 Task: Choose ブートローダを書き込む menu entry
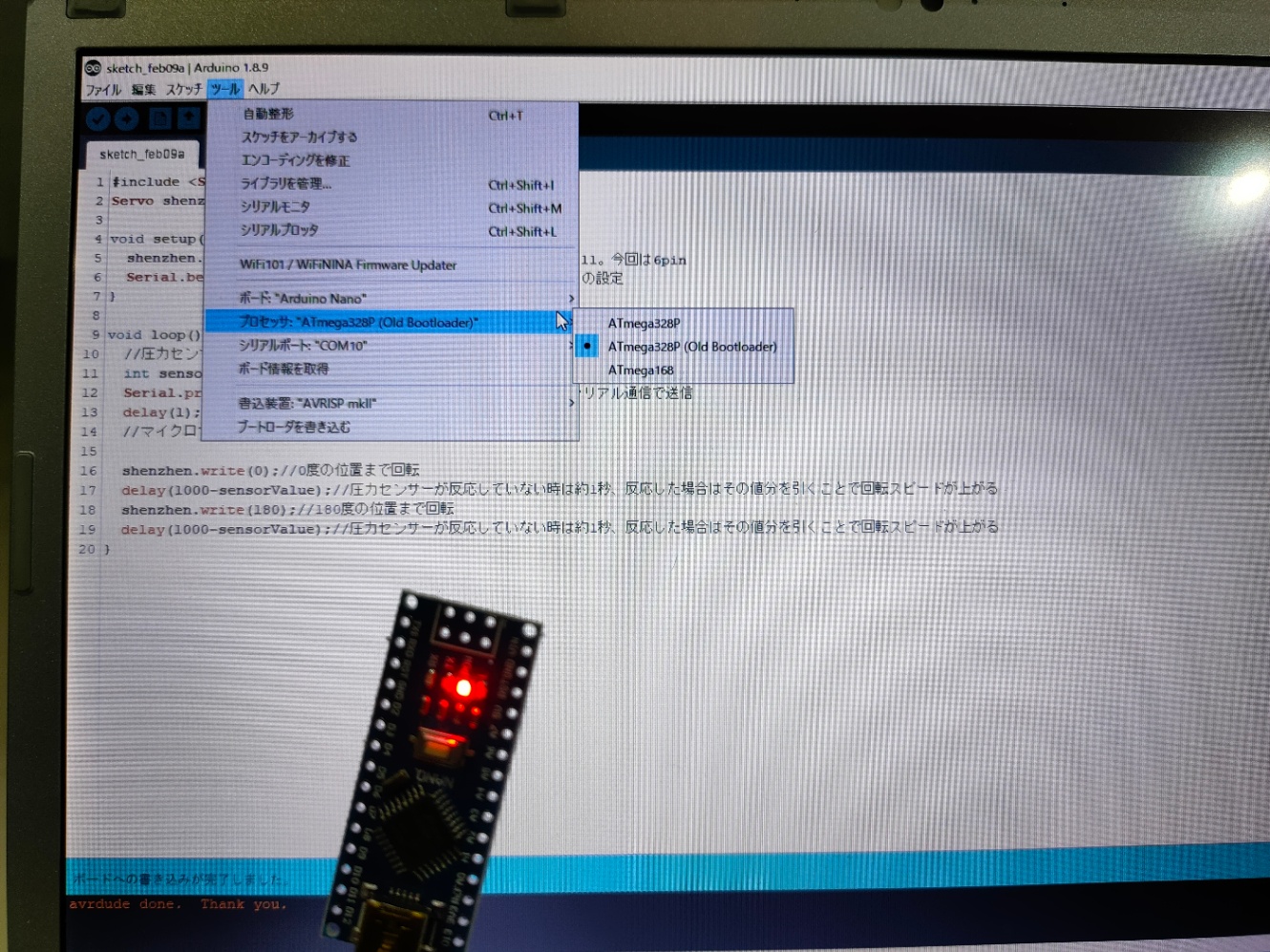[x=391, y=427]
